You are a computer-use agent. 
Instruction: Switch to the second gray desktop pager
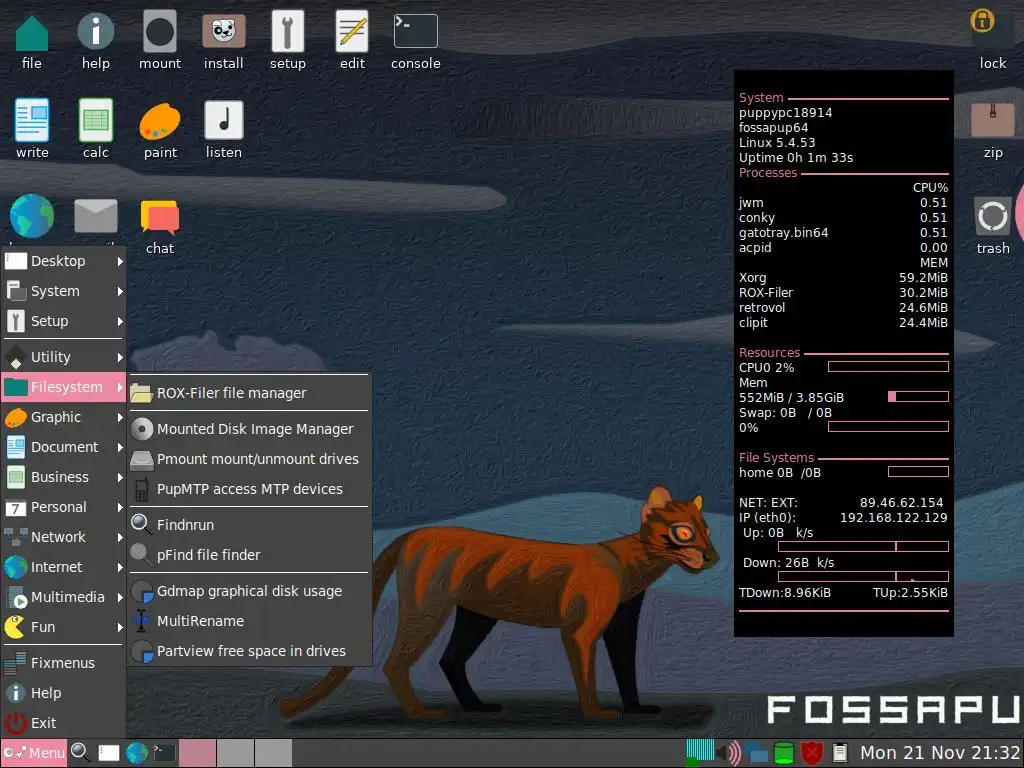(235, 754)
